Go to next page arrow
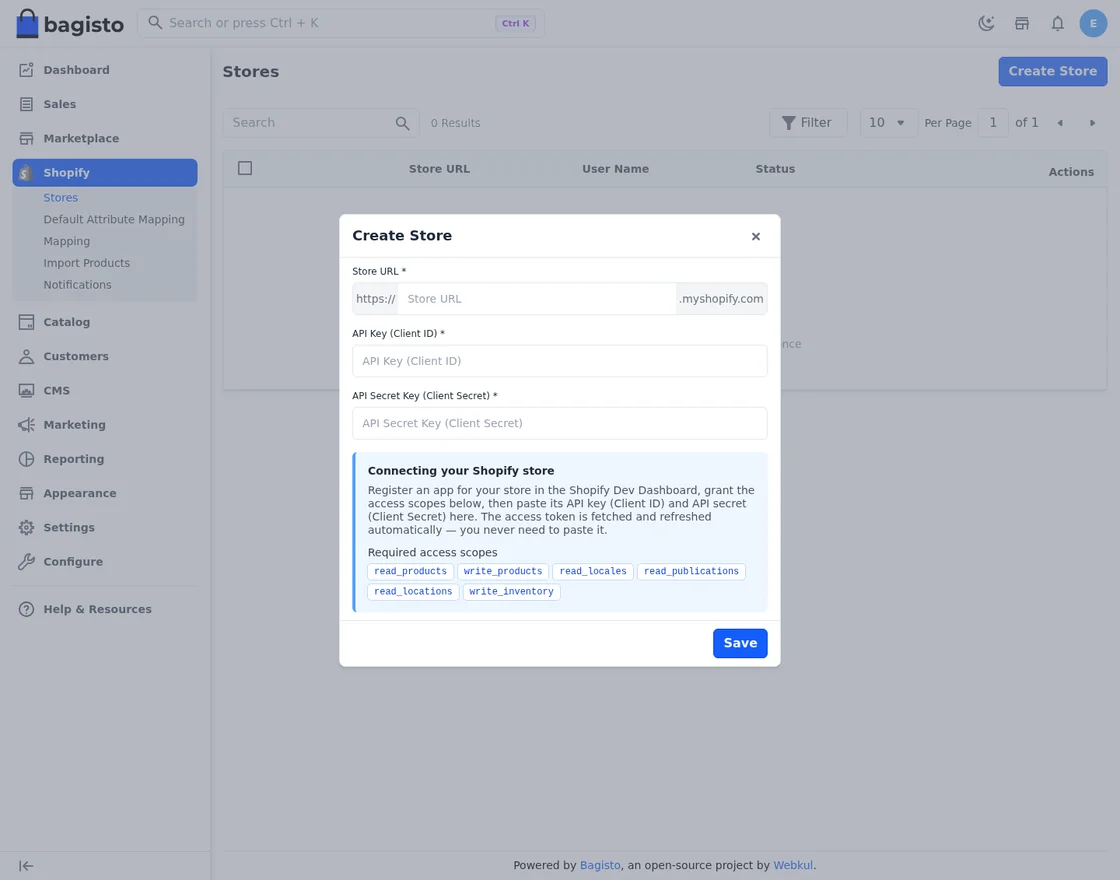 tap(1092, 123)
